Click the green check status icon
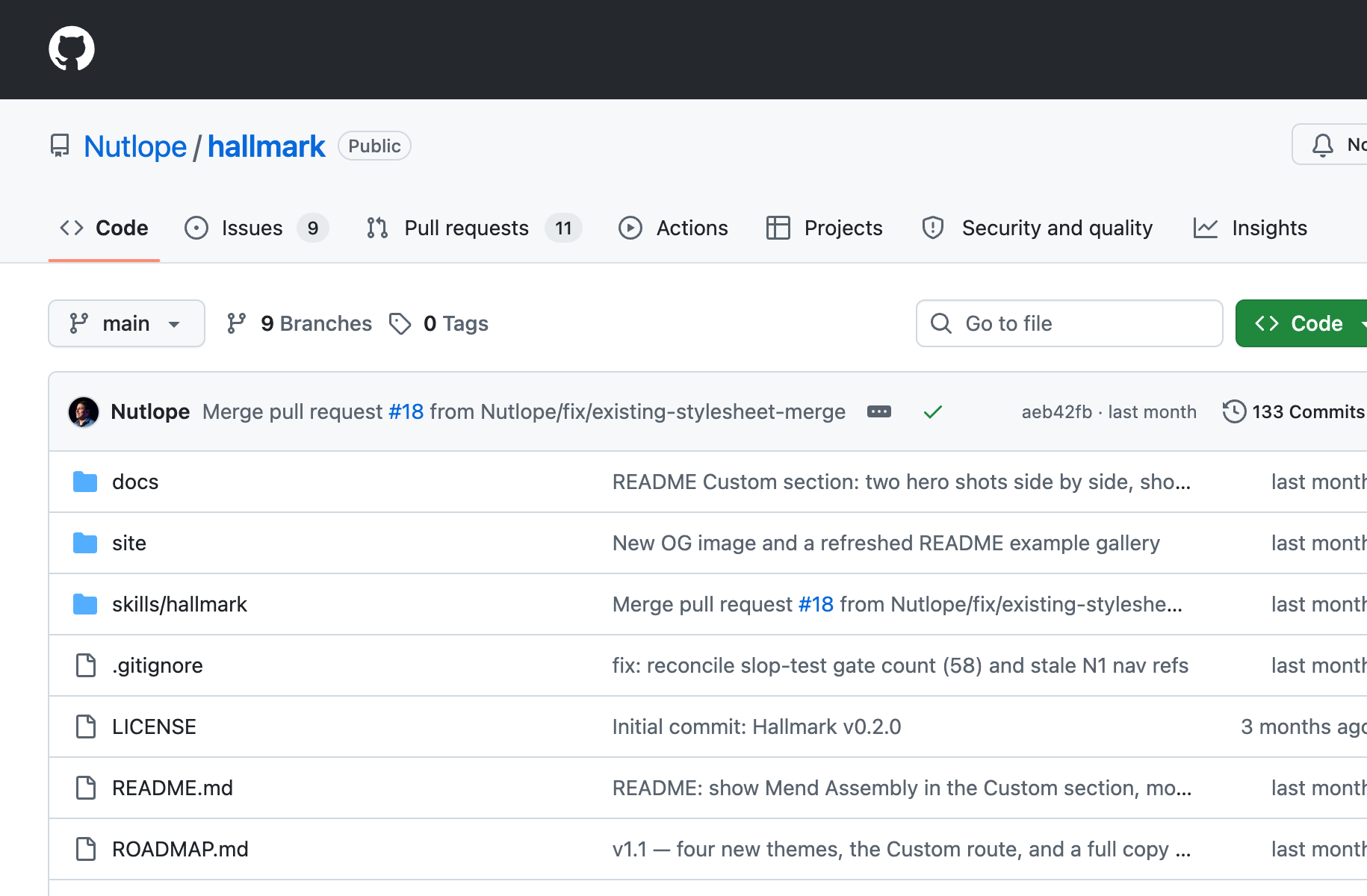This screenshot has width=1367, height=896. click(933, 411)
